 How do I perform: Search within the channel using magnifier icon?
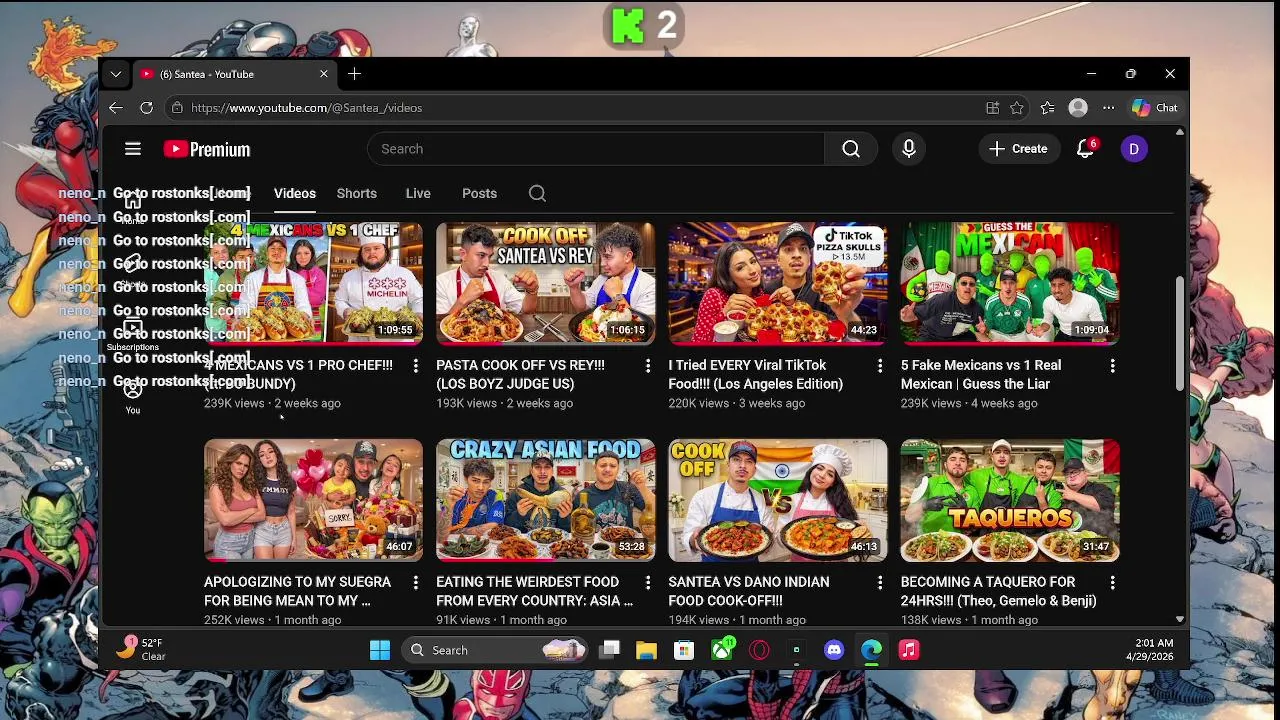(537, 193)
